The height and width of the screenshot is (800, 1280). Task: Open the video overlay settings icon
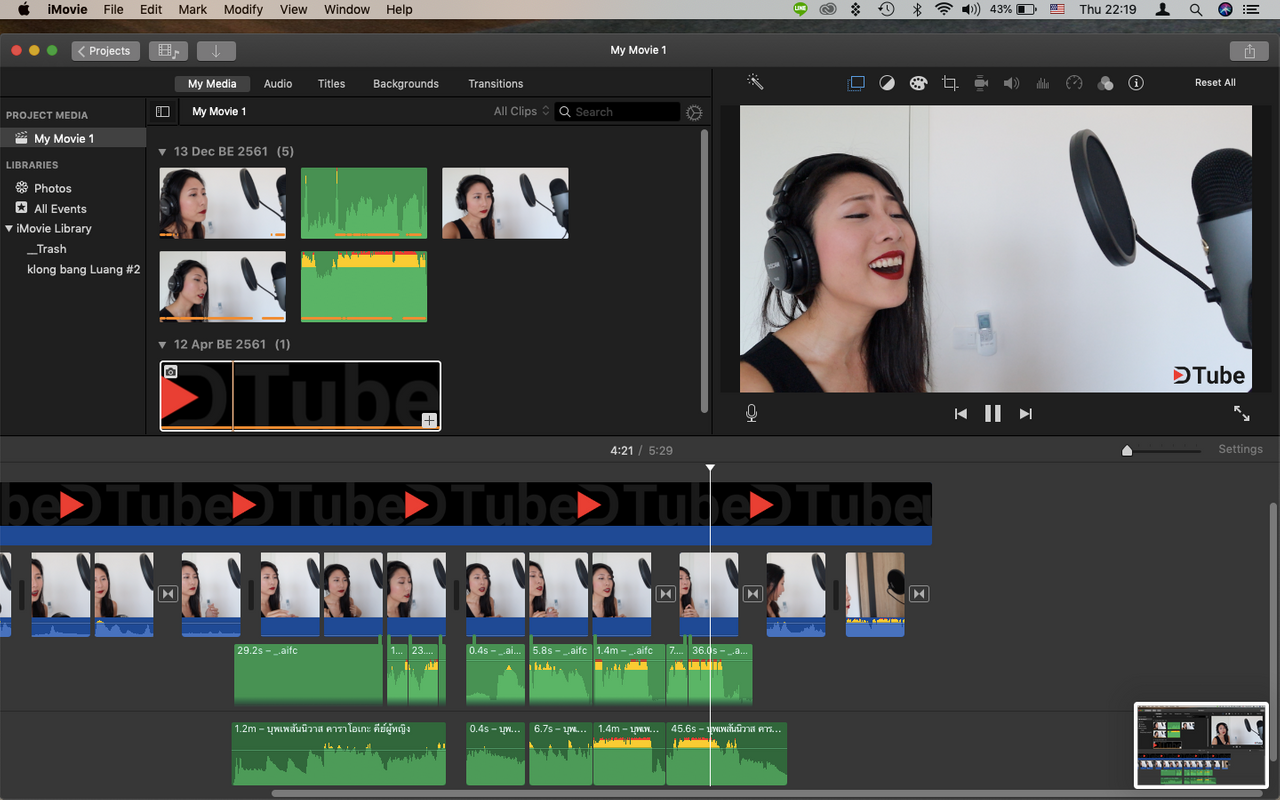click(x=856, y=83)
